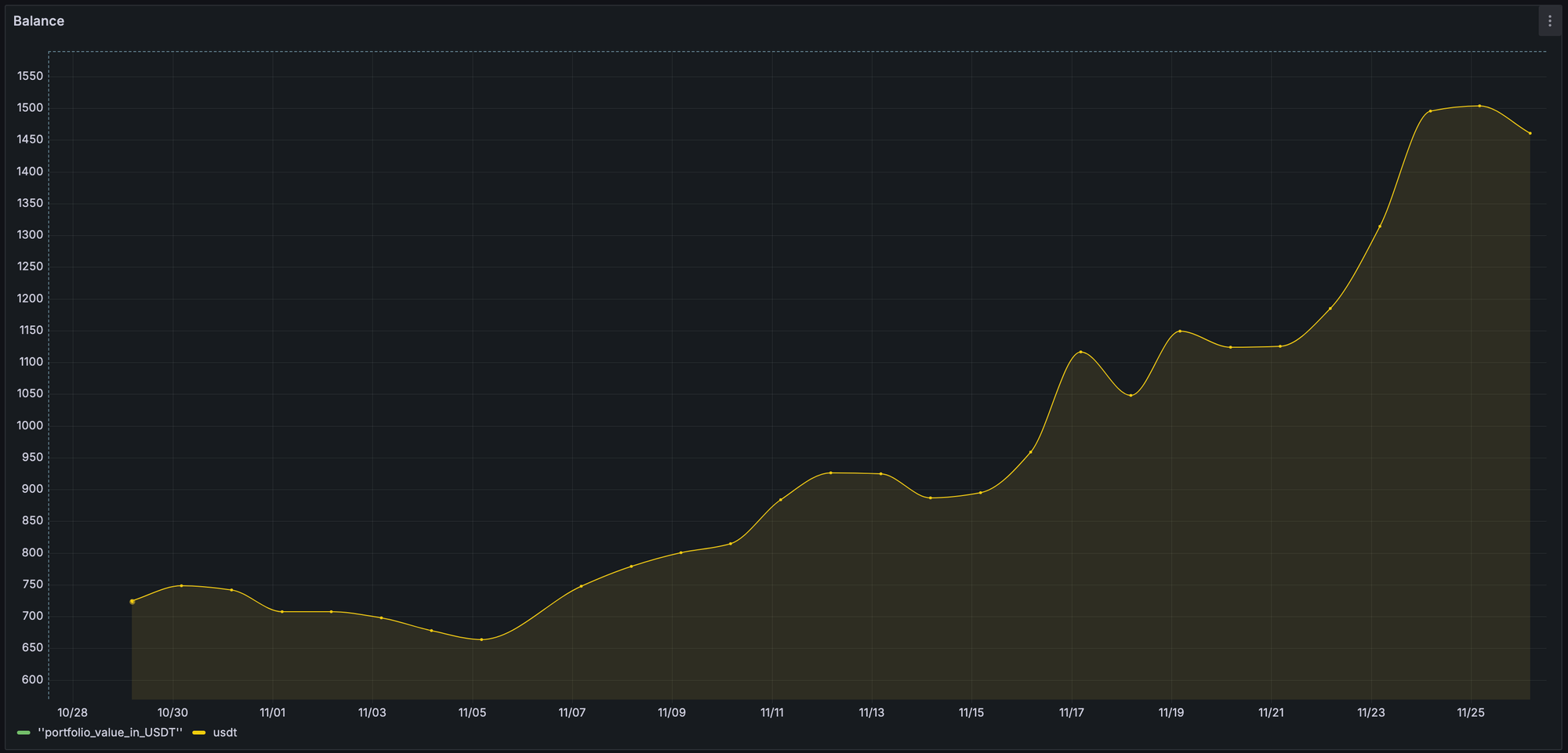Click the 1250 y-axis label

31,266
